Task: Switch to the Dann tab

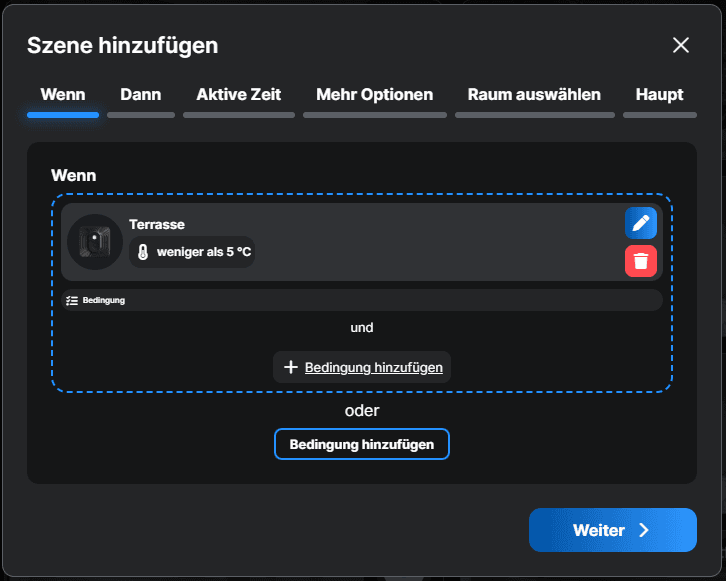Action: [141, 95]
